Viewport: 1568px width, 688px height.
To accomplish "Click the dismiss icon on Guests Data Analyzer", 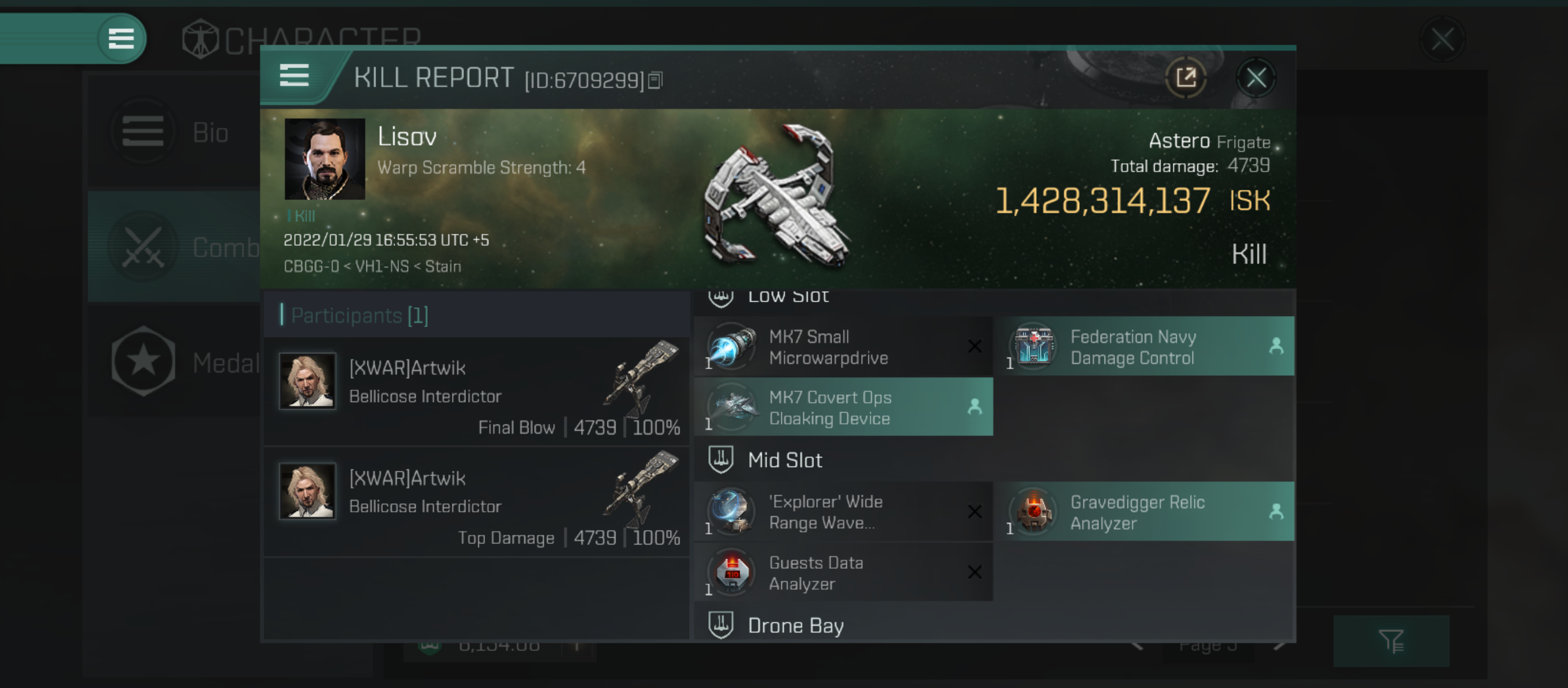I will coord(974,571).
